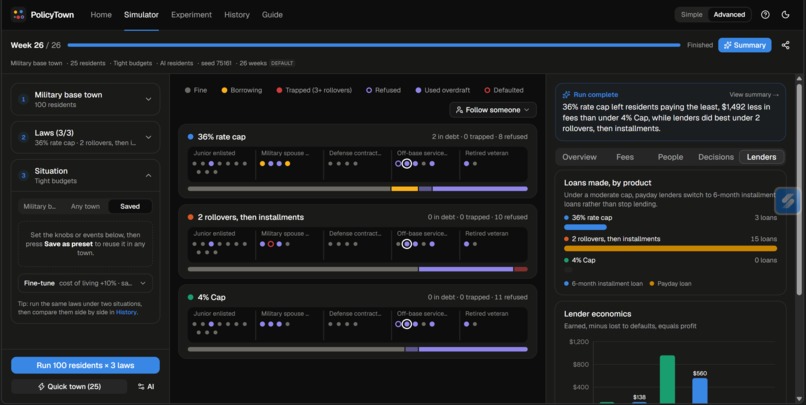Click the green dot beside 4% Cap title

190,297
